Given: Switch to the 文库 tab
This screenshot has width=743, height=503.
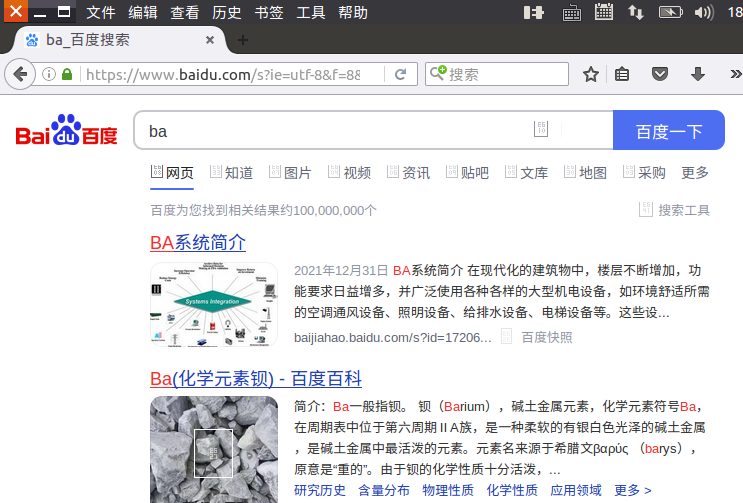Looking at the screenshot, I should click(x=526, y=173).
